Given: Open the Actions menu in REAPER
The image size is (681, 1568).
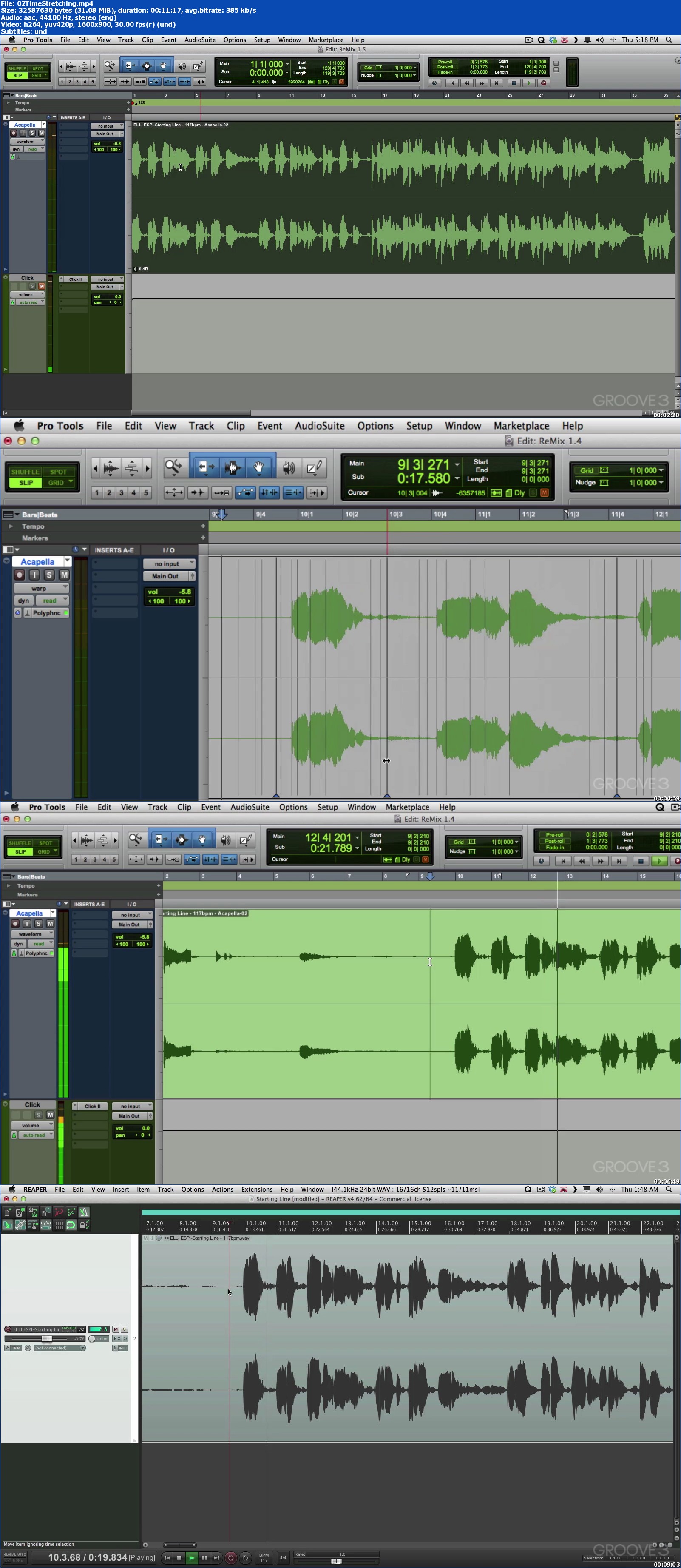Looking at the screenshot, I should tap(223, 1190).
